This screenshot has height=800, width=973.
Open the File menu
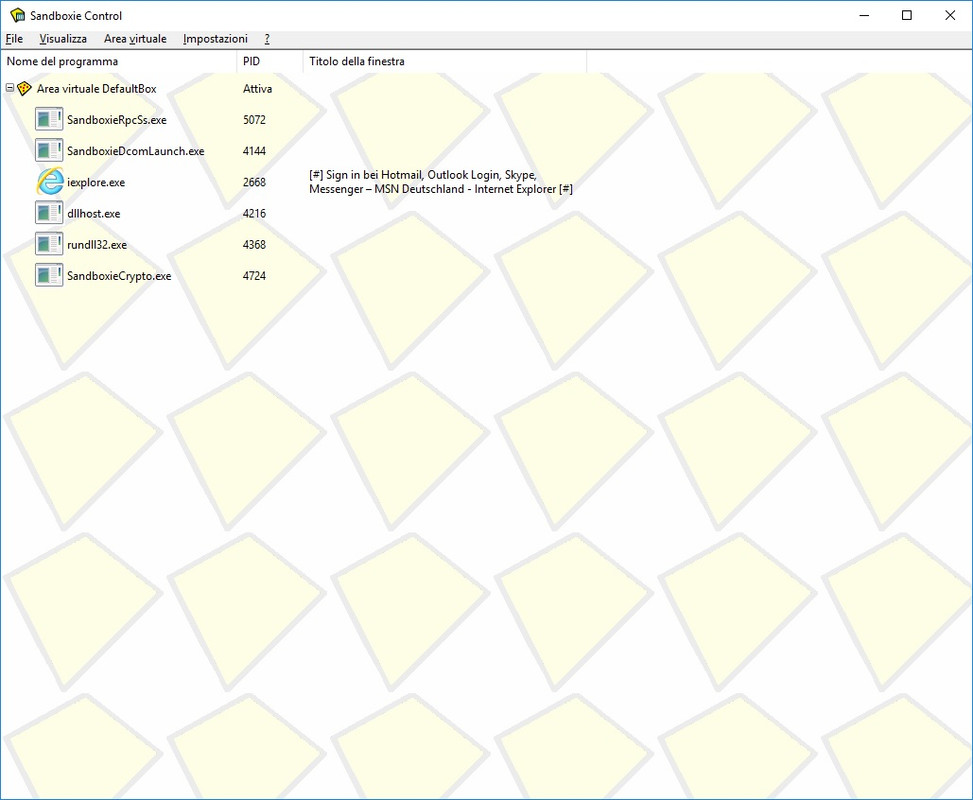tap(14, 39)
